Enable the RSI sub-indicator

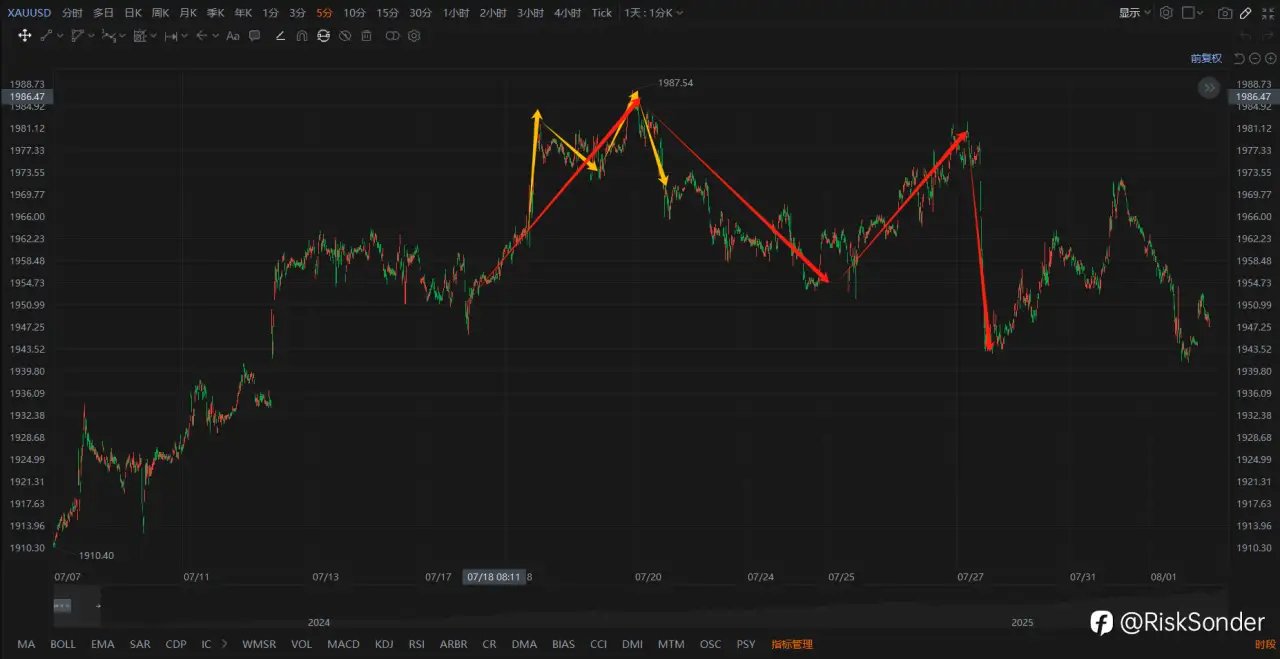tap(417, 644)
